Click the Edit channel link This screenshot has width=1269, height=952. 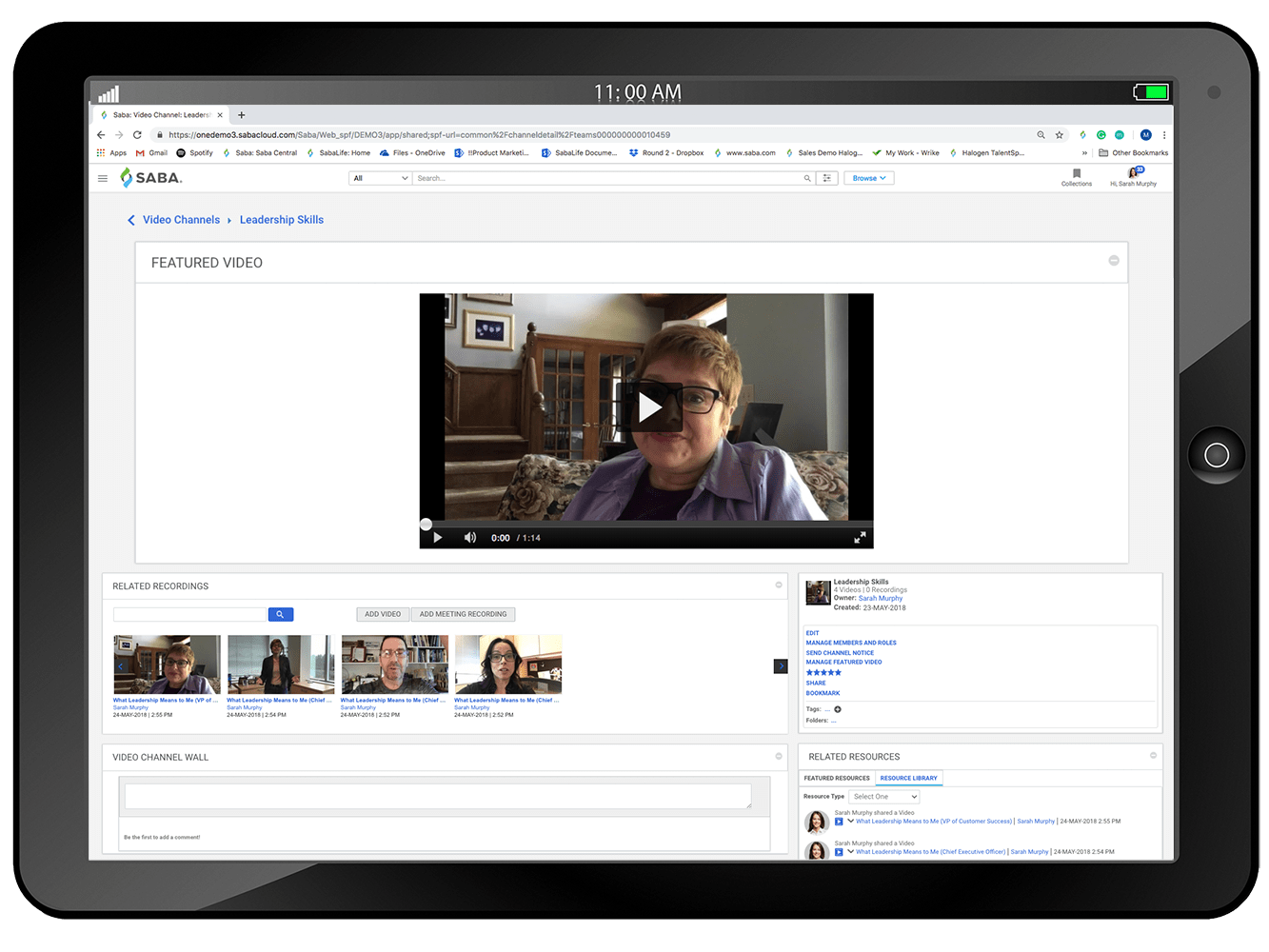(x=812, y=633)
